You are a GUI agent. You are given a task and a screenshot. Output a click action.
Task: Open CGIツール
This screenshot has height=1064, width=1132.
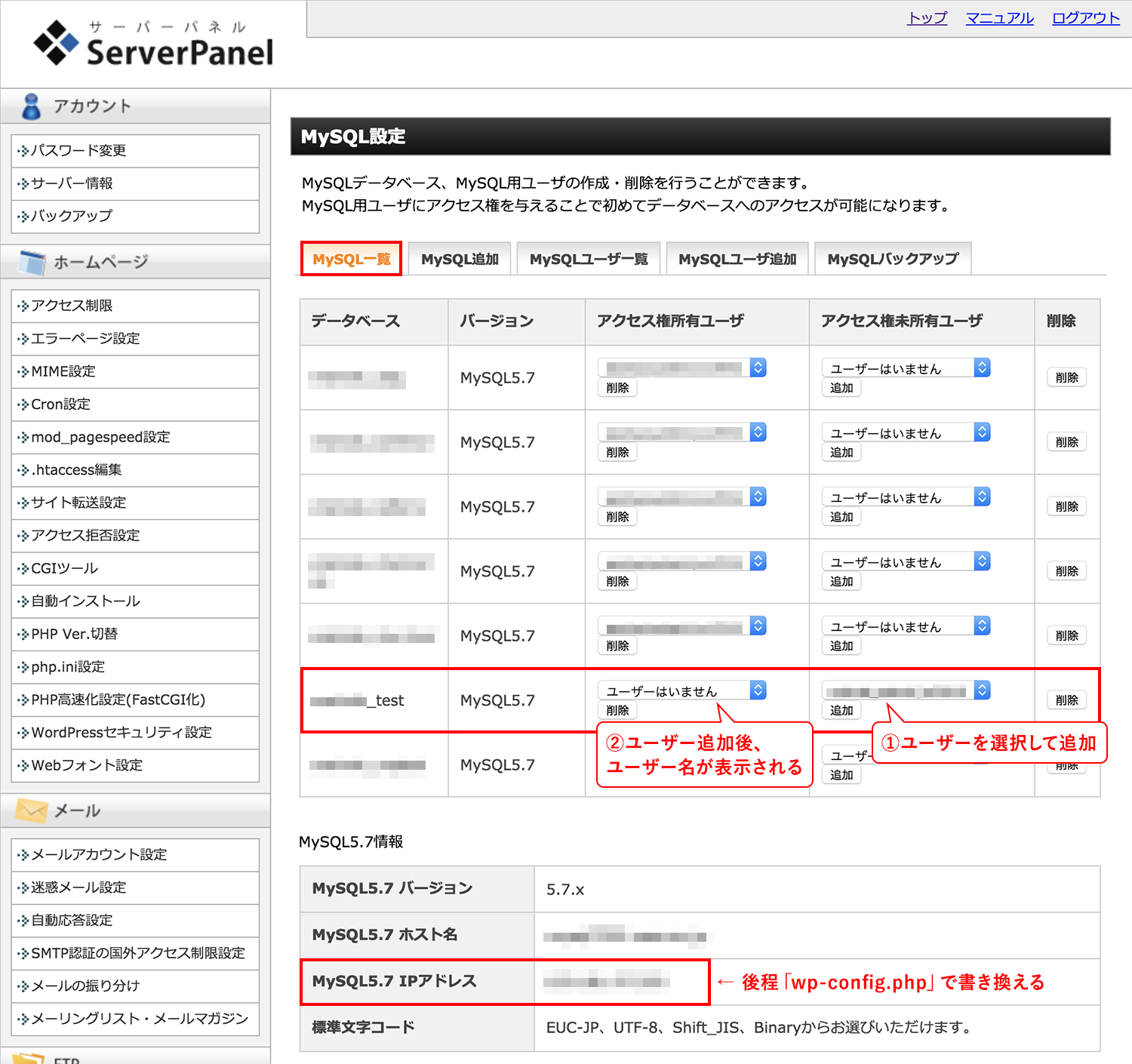[136, 568]
